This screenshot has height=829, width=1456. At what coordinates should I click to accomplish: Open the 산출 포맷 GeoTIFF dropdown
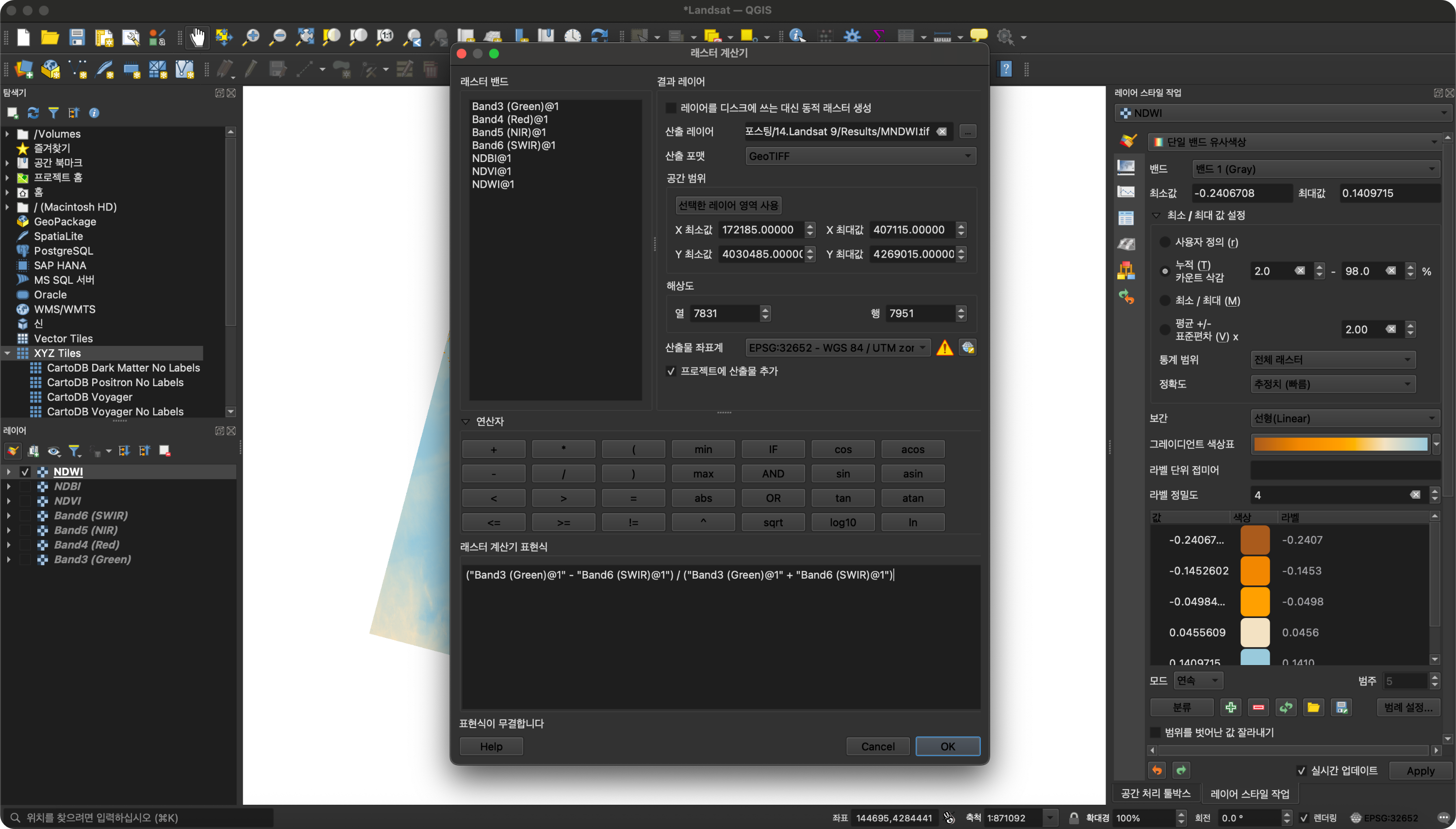click(860, 155)
